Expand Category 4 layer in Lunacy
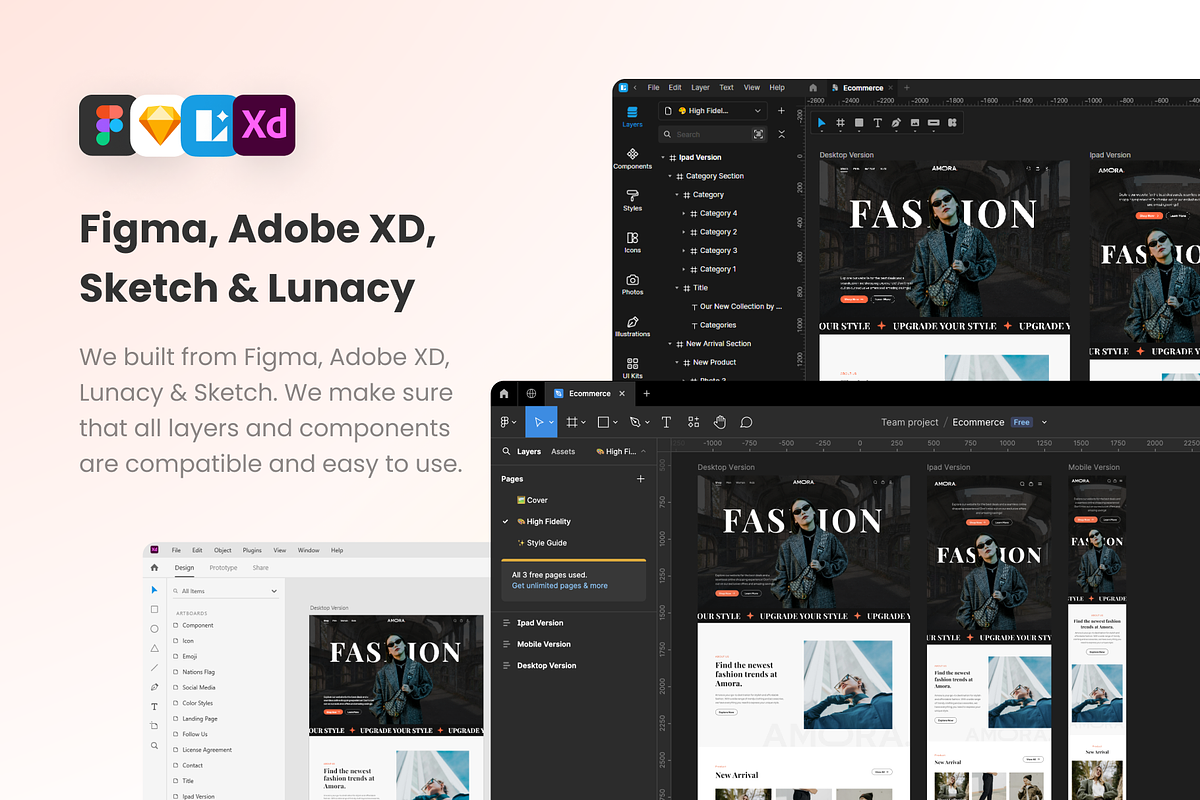Image resolution: width=1200 pixels, height=800 pixels. click(x=684, y=213)
